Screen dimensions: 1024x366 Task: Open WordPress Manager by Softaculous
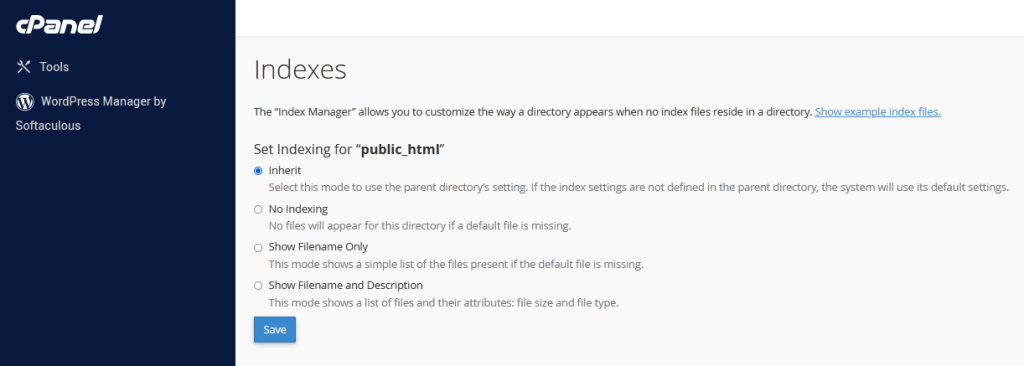point(91,113)
